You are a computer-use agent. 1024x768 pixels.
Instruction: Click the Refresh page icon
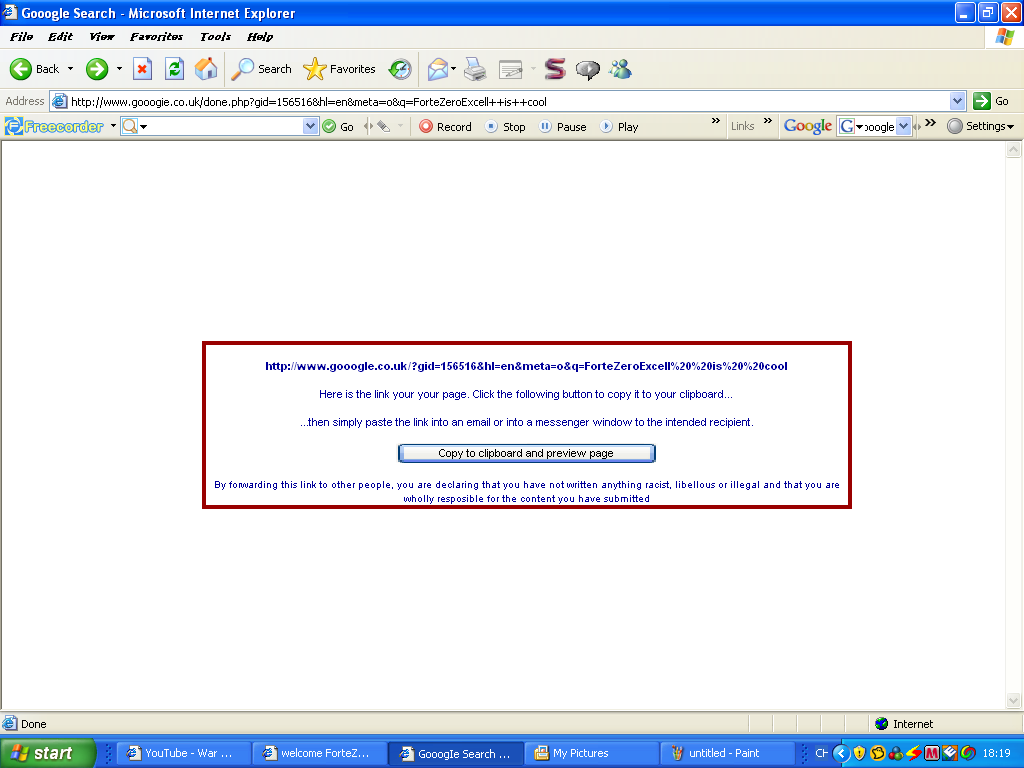pos(174,69)
